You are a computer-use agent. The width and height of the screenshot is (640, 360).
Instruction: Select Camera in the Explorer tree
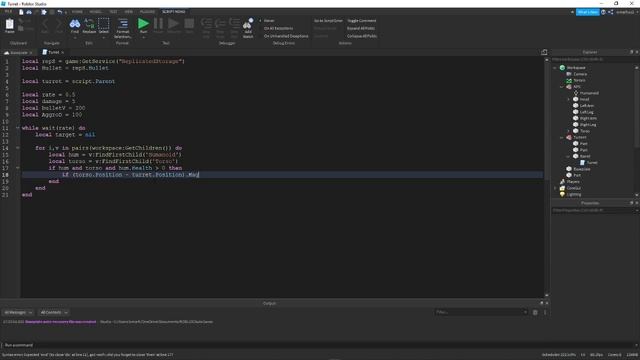(x=580, y=74)
